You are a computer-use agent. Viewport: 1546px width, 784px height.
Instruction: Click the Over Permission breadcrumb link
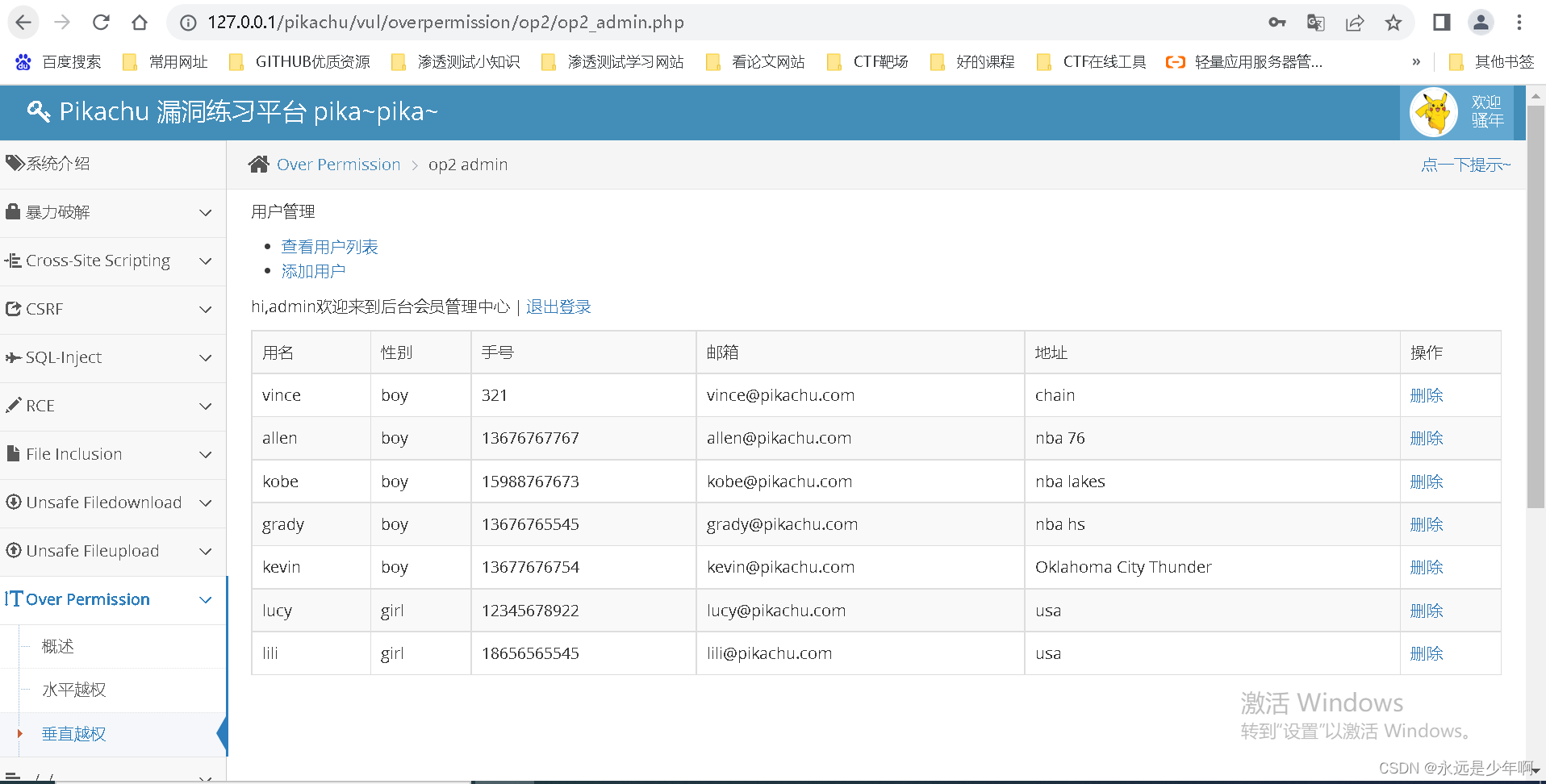pos(338,165)
